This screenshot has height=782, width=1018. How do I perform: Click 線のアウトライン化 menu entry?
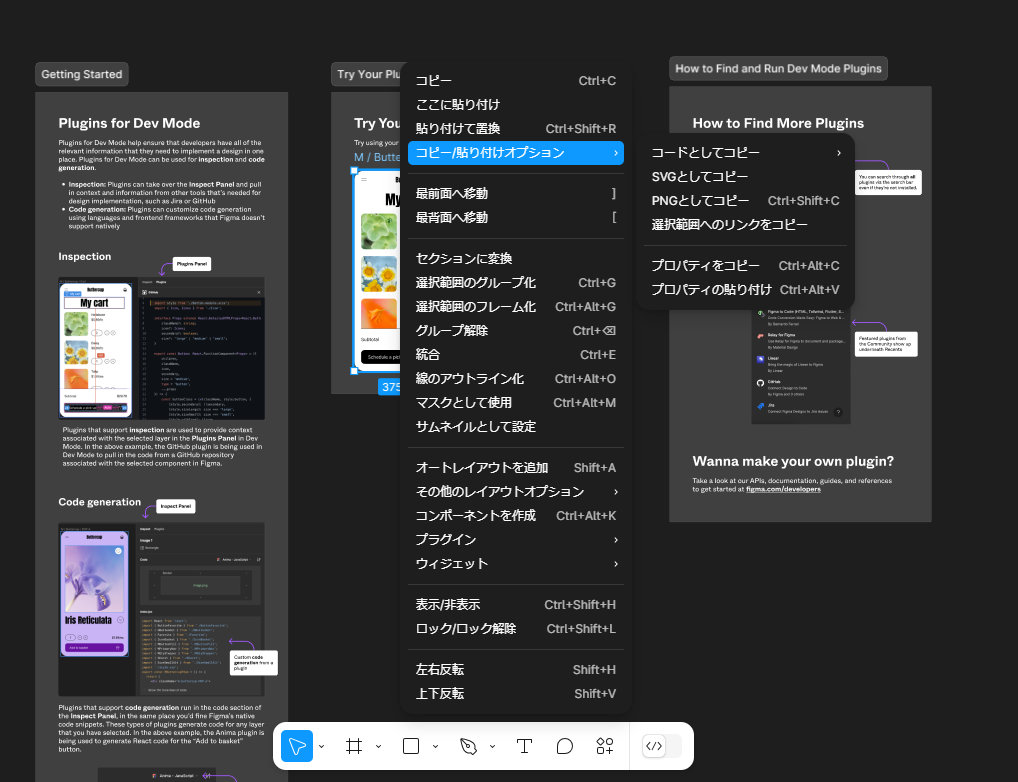click(515, 379)
